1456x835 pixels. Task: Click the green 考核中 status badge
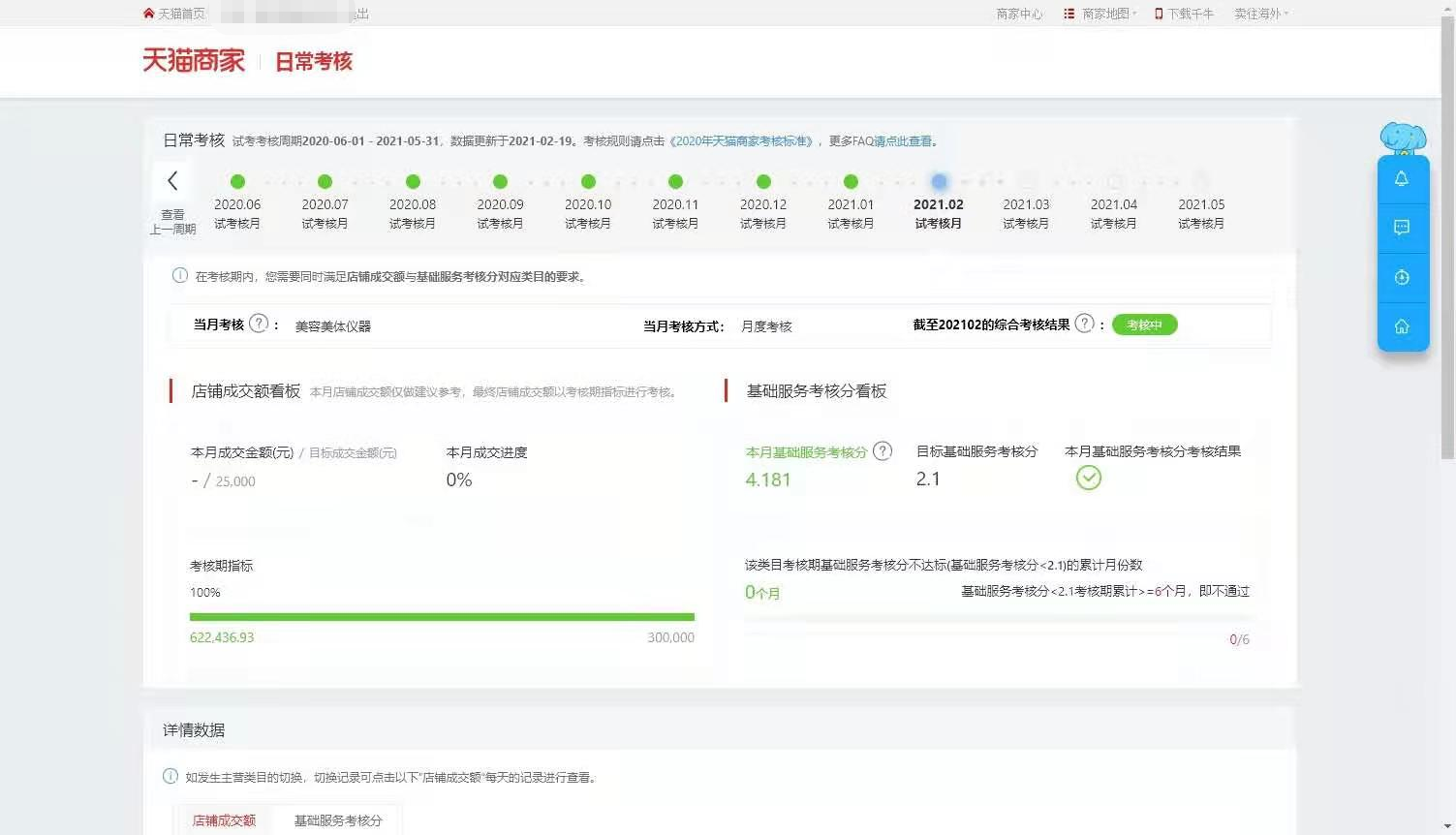tap(1144, 325)
